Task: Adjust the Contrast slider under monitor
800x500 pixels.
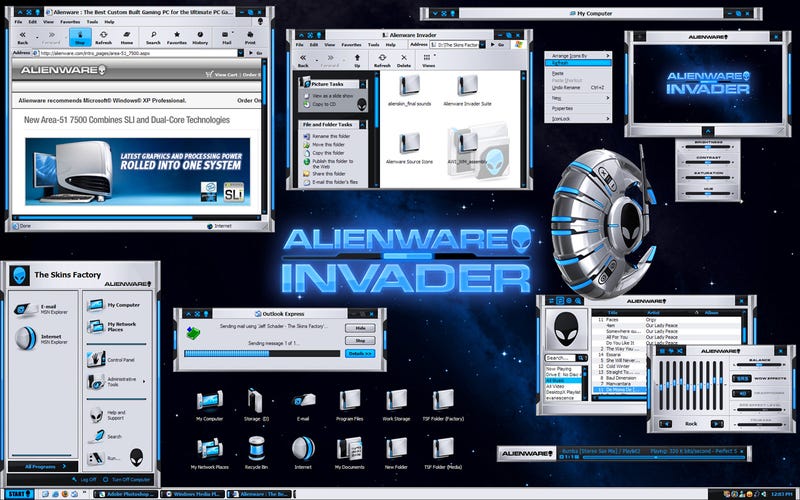Action: tap(708, 163)
